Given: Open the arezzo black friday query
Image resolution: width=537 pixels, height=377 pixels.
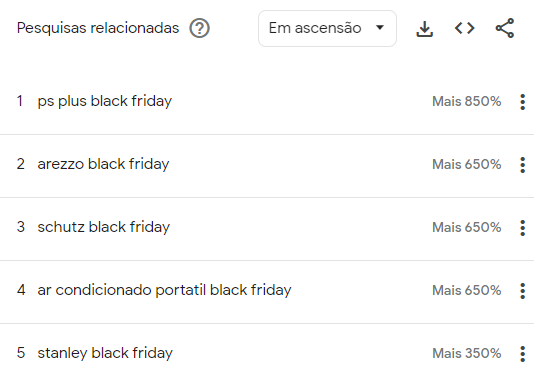Looking at the screenshot, I should tap(103, 164).
